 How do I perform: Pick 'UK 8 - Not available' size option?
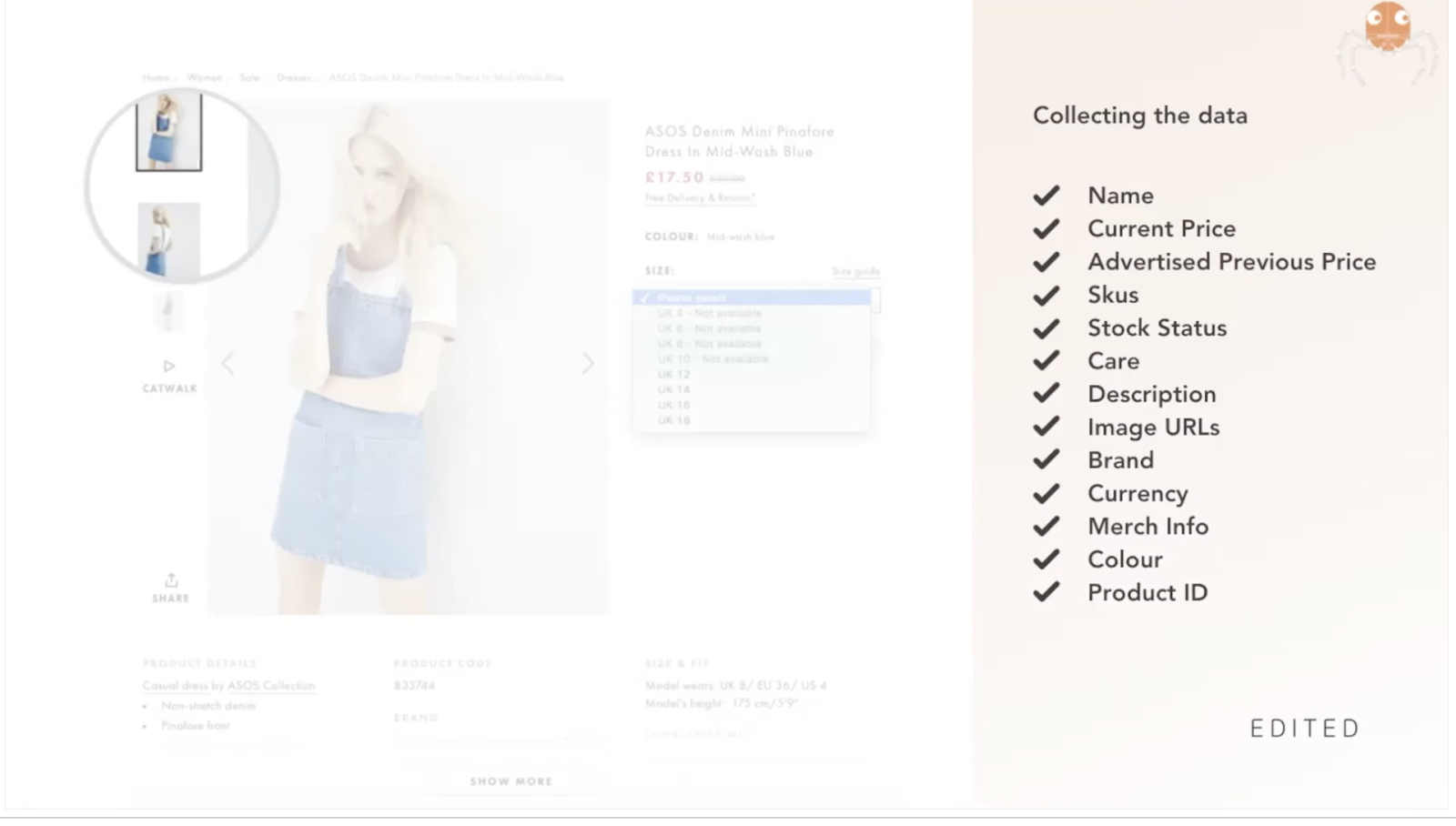[710, 344]
